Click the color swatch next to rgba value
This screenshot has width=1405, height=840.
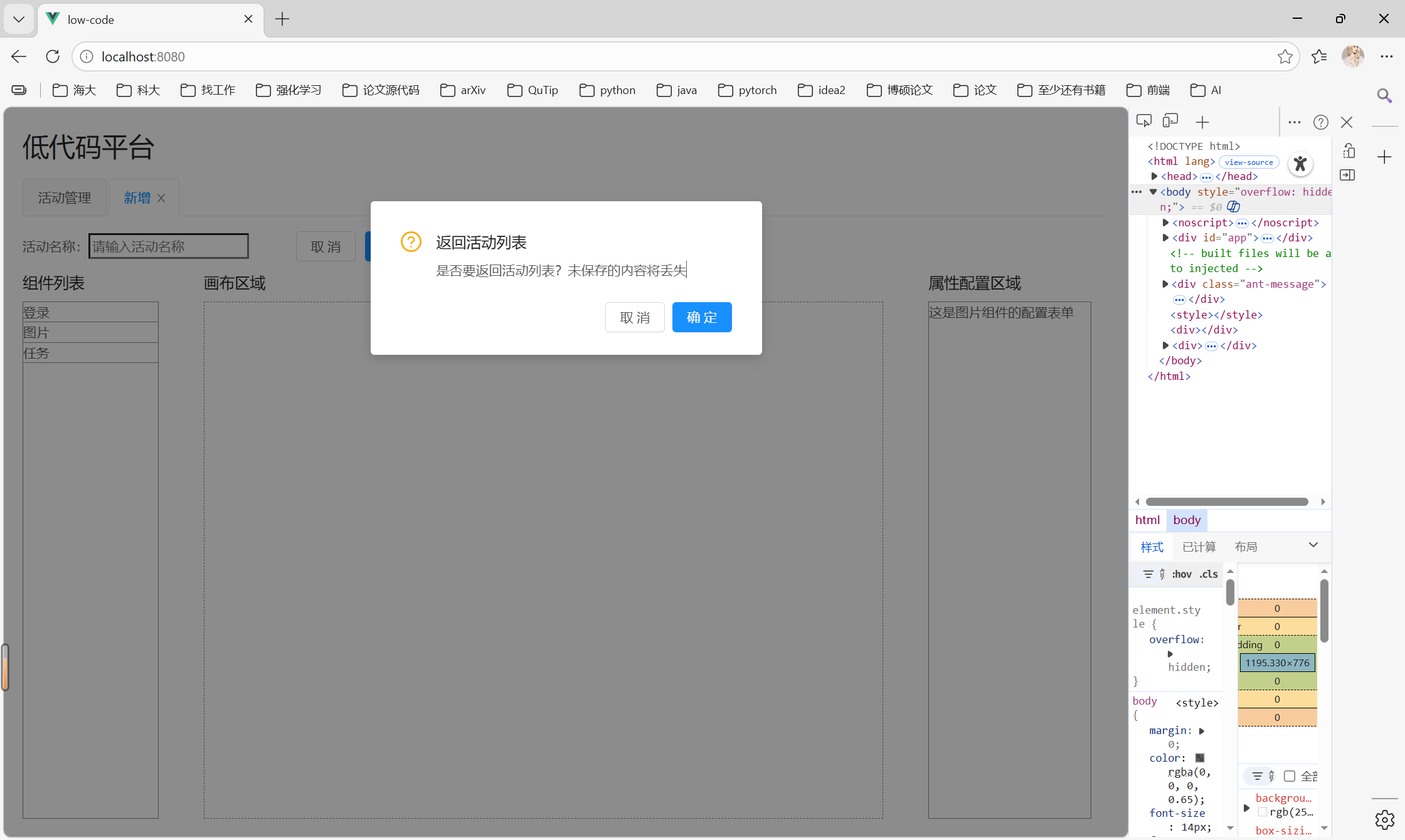pyautogui.click(x=1200, y=758)
